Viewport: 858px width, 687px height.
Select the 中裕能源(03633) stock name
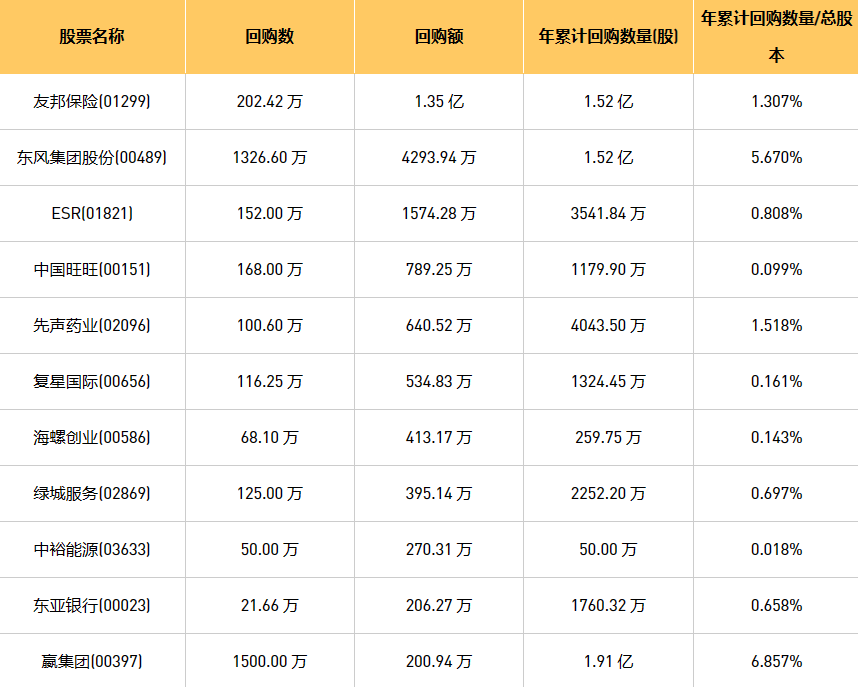pyautogui.click(x=92, y=549)
